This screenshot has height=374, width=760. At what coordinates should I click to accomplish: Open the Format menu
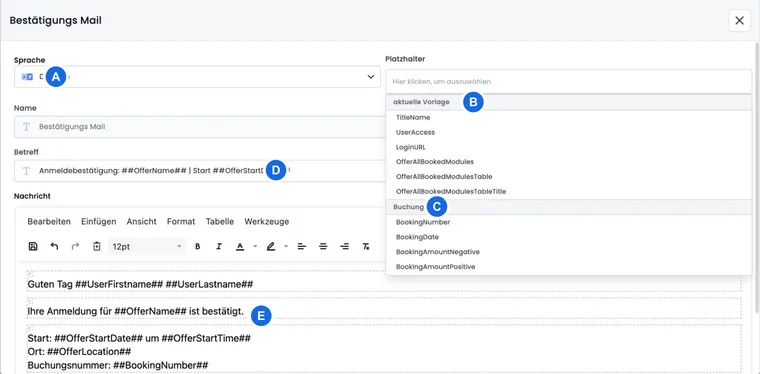pos(181,221)
